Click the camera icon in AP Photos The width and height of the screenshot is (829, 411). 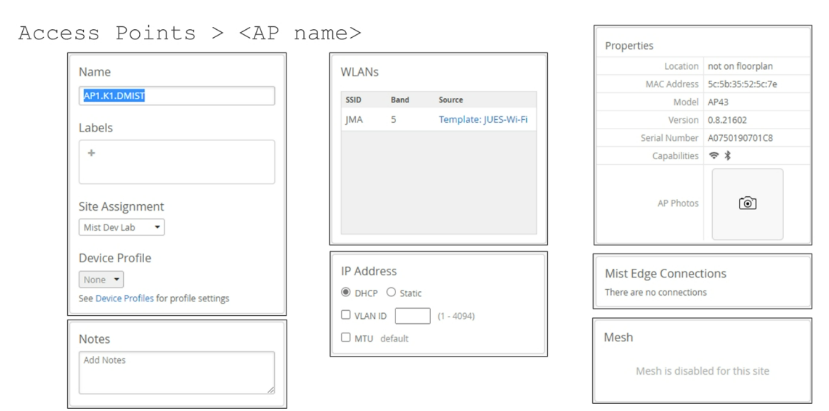[747, 203]
